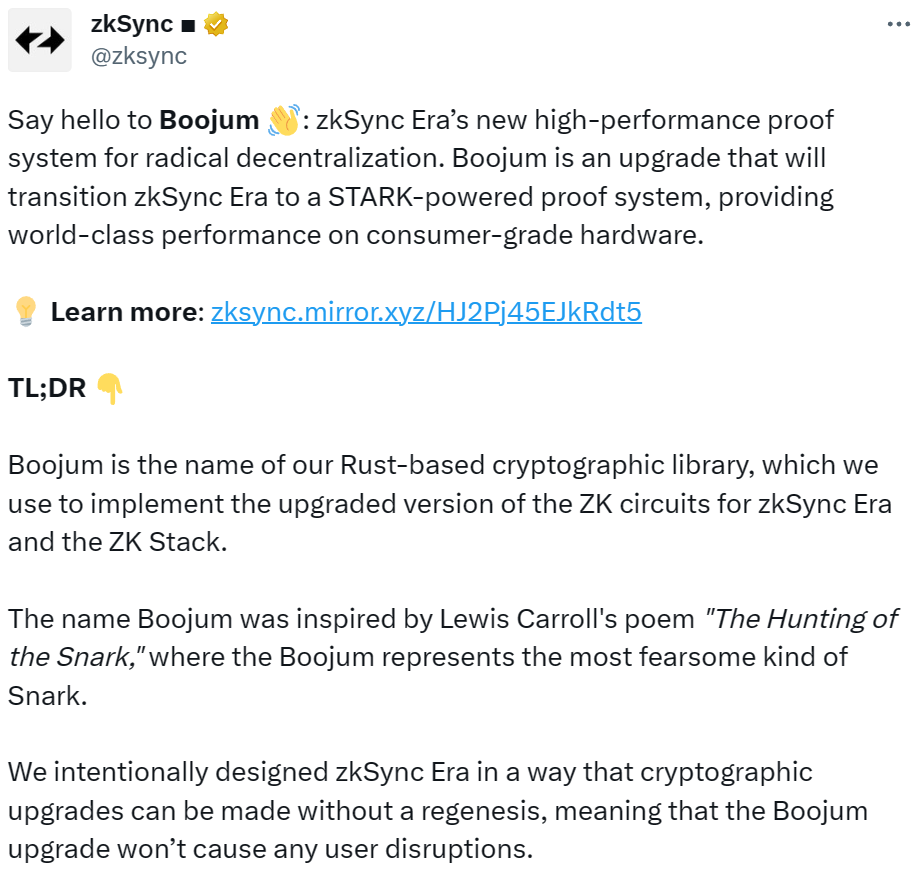Viewport: 924px width, 870px height.
Task: Open the three-dot more options menu
Action: pos(898,24)
